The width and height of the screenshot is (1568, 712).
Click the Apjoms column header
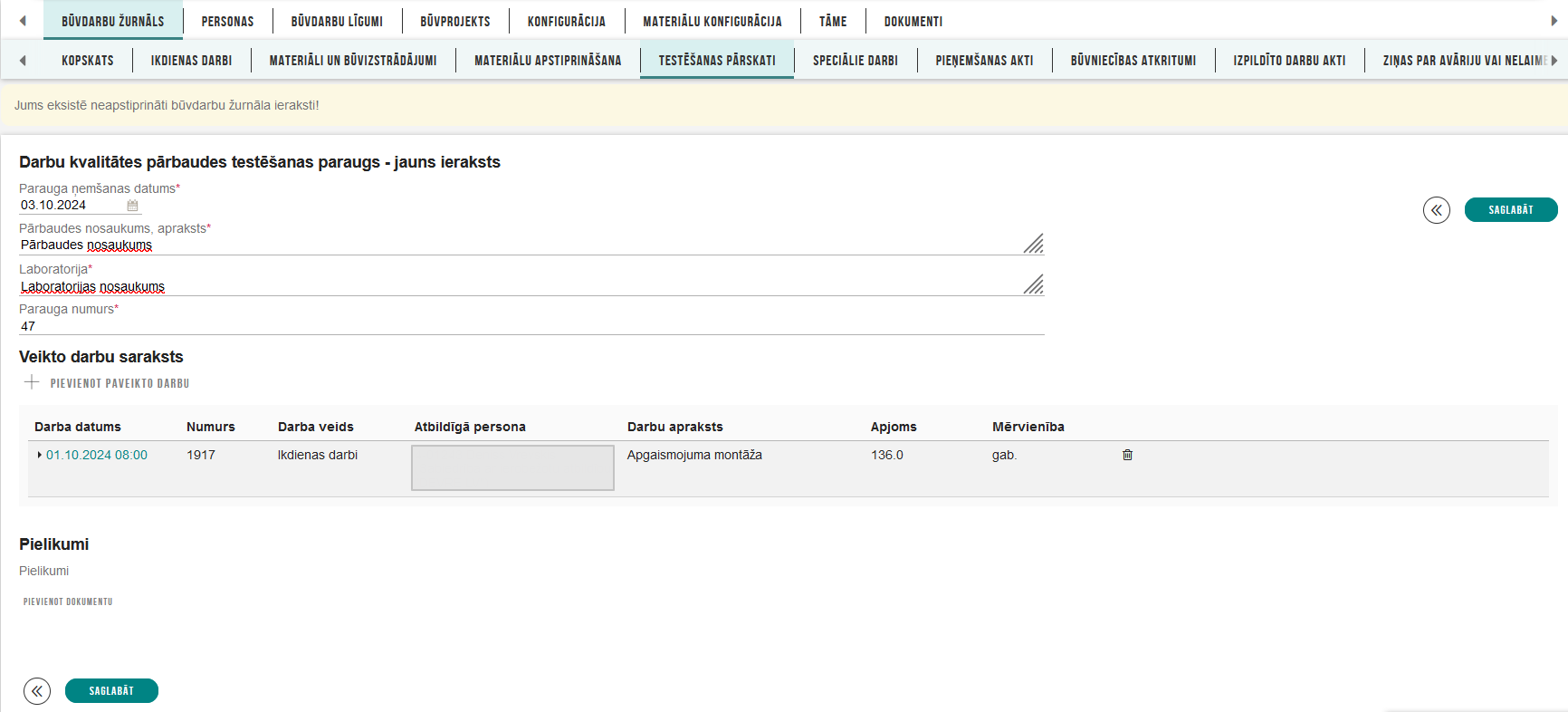[x=894, y=427]
